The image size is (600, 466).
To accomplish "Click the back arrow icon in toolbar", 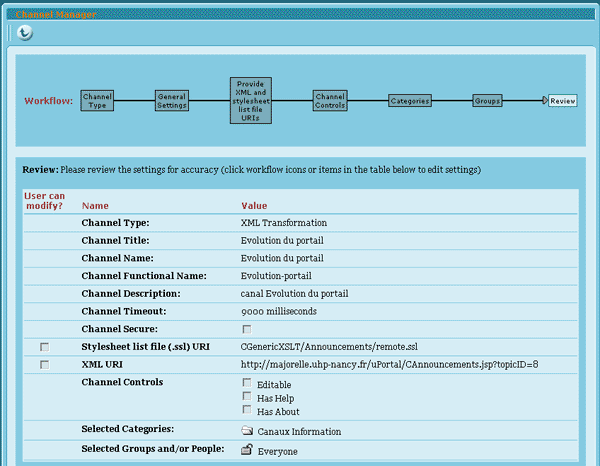I will (25, 33).
